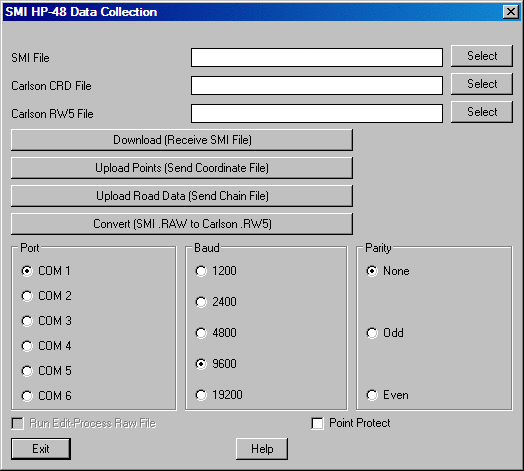The image size is (524, 471).
Task: Click Select button for Carlson RW5 File
Action: (x=482, y=112)
